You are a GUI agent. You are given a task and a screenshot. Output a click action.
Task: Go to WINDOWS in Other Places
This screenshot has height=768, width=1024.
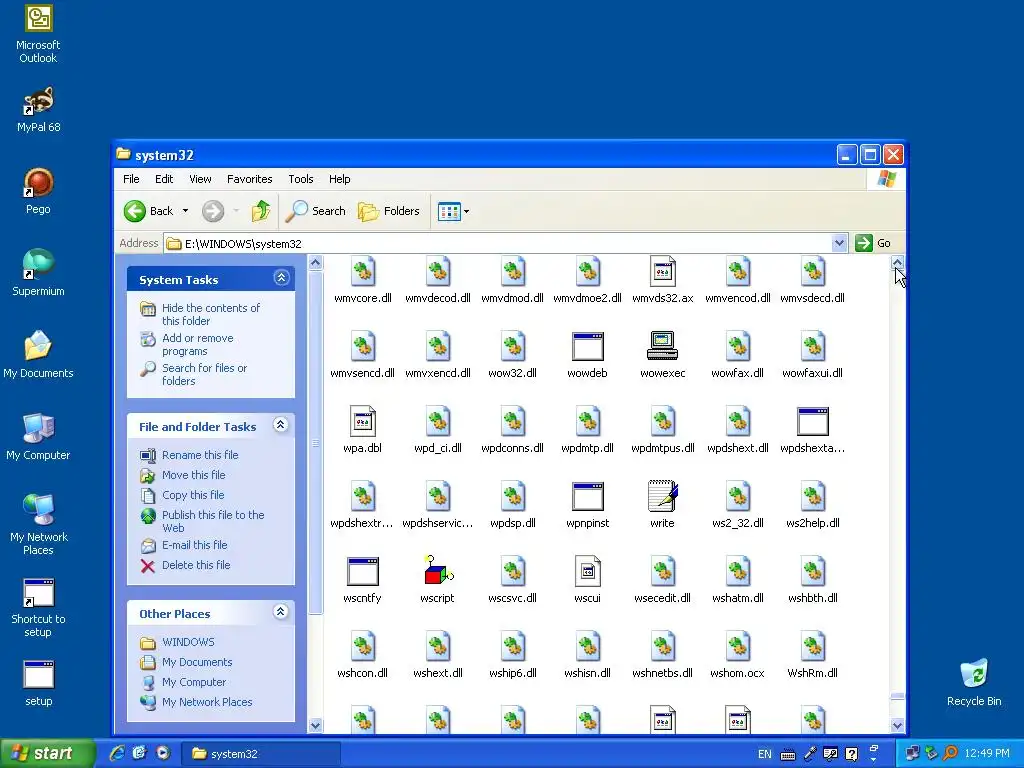point(188,642)
